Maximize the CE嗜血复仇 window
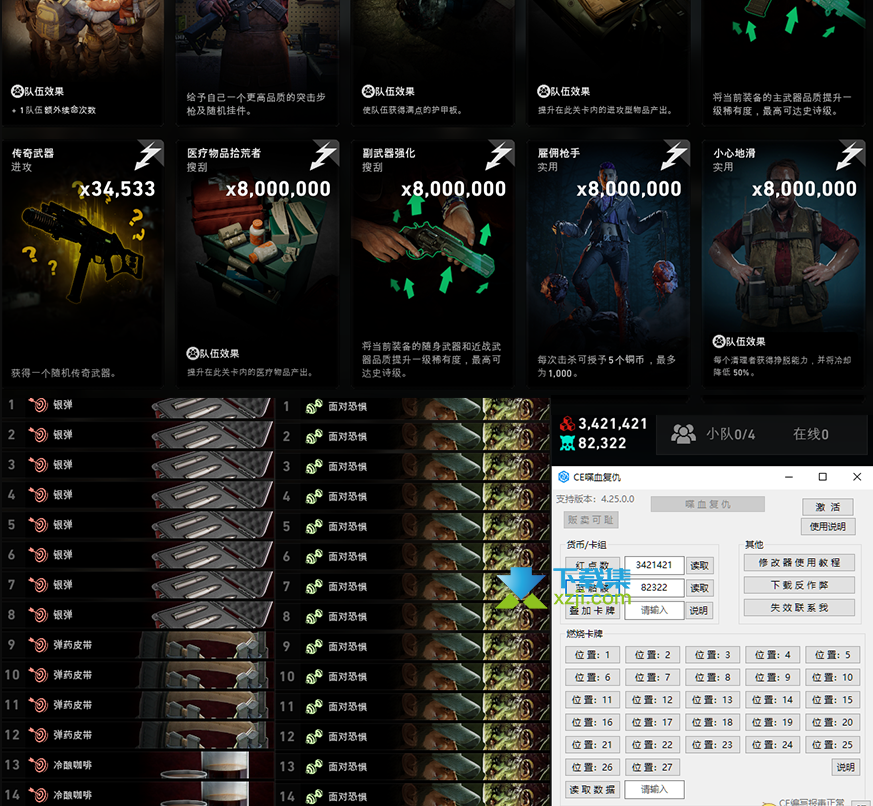The height and width of the screenshot is (806, 873). click(x=822, y=477)
